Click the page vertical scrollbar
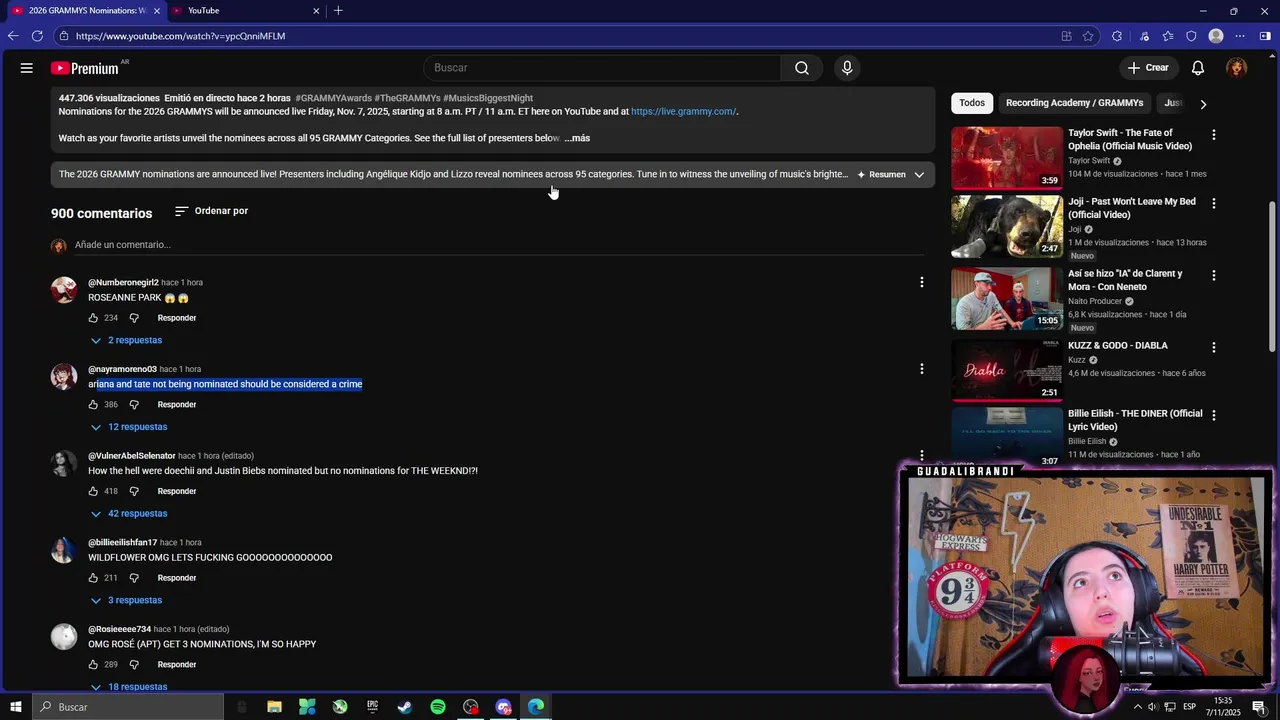1280x720 pixels. (1272, 276)
